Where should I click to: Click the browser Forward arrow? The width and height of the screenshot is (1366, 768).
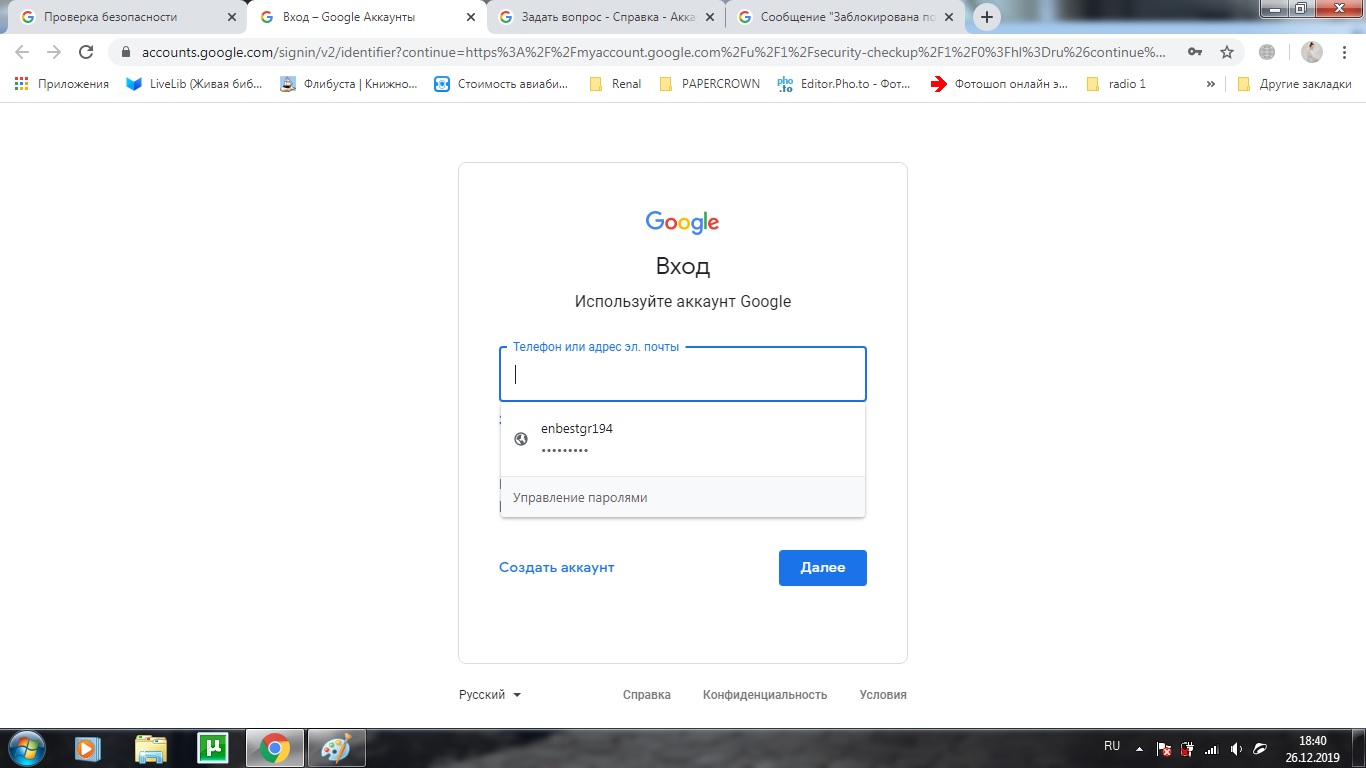[54, 52]
